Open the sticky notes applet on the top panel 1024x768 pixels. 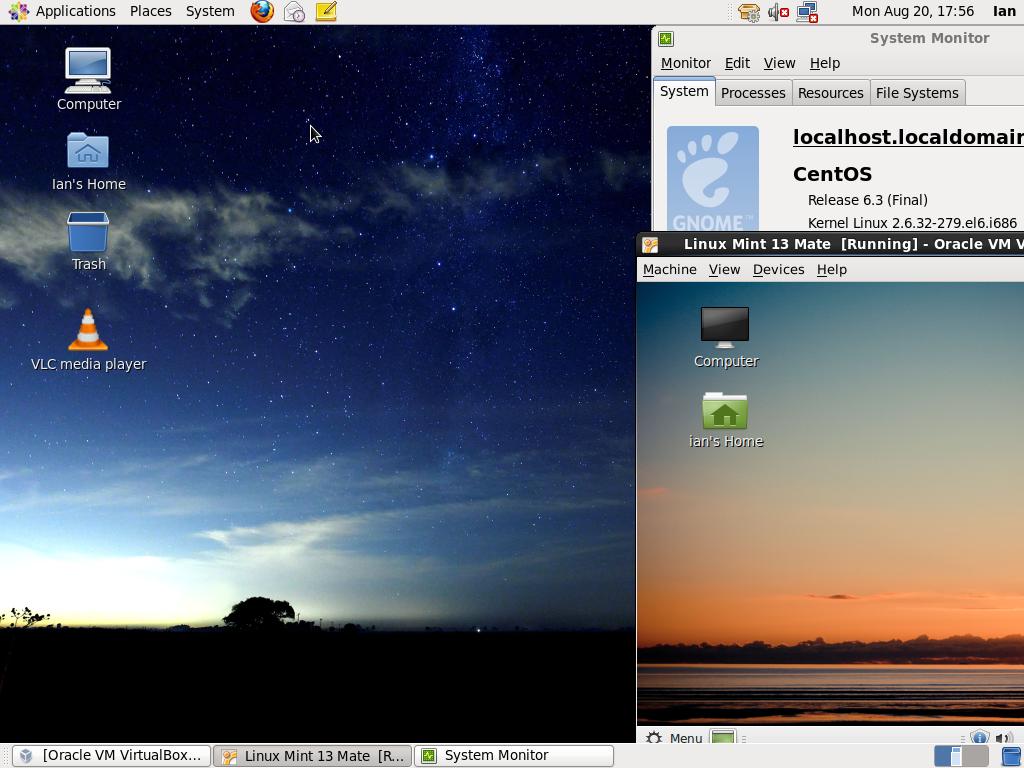[x=324, y=11]
